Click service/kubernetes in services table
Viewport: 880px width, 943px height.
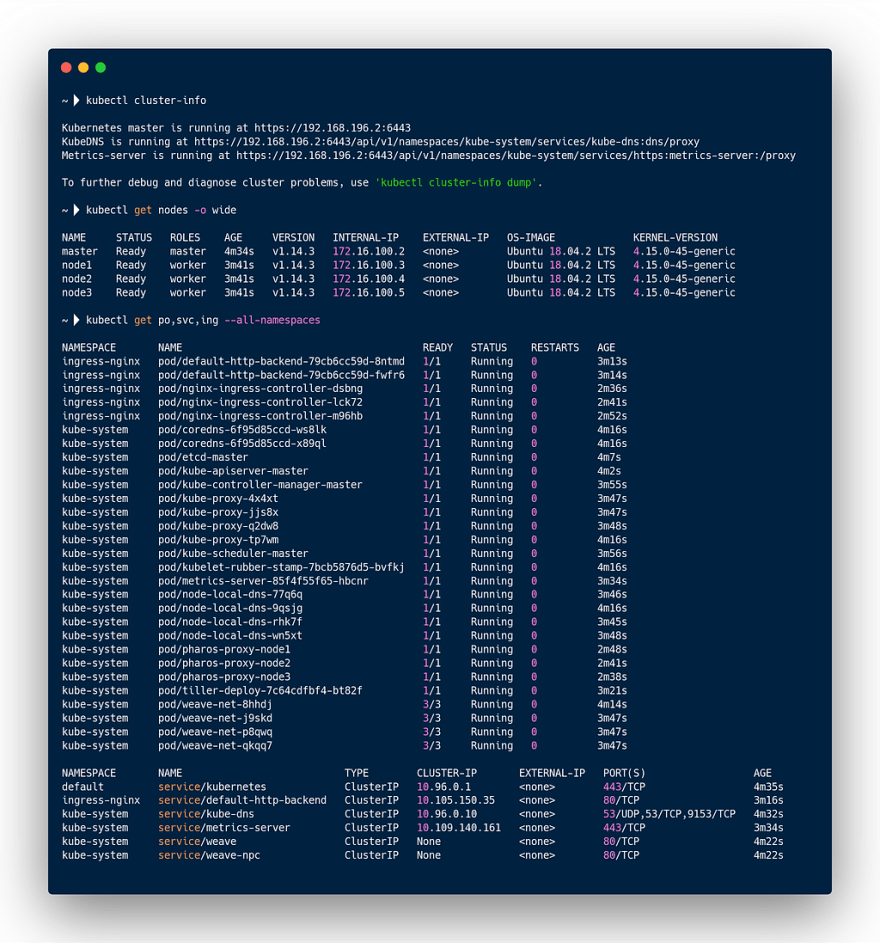(212, 787)
